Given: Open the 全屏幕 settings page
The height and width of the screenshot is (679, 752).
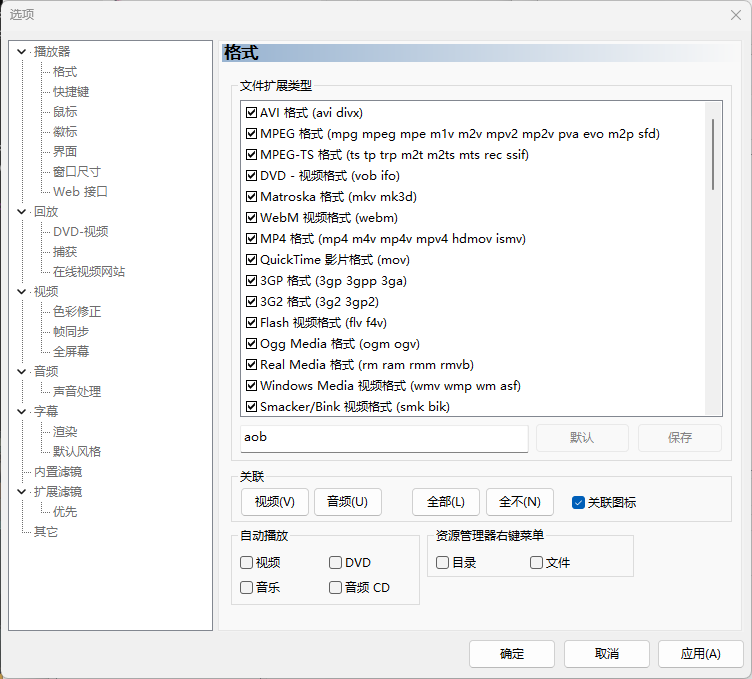Looking at the screenshot, I should (x=71, y=351).
